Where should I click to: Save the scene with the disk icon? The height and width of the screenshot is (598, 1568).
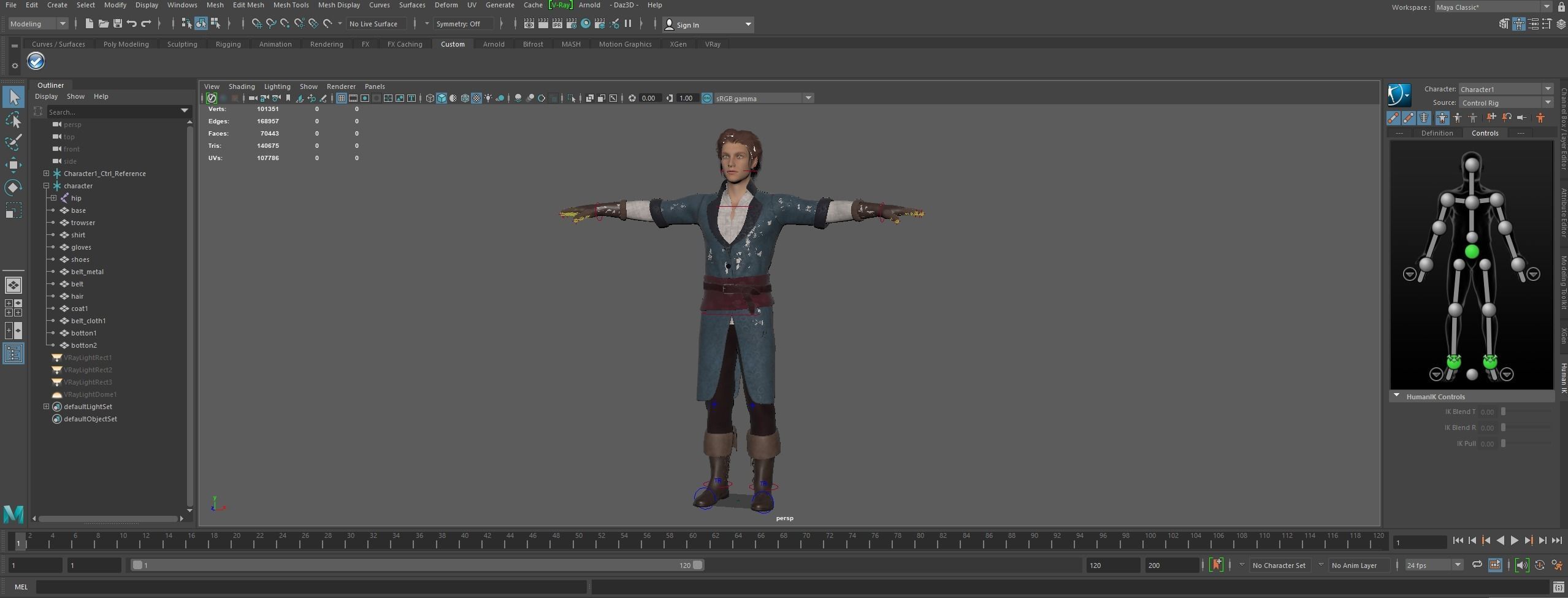coord(117,24)
